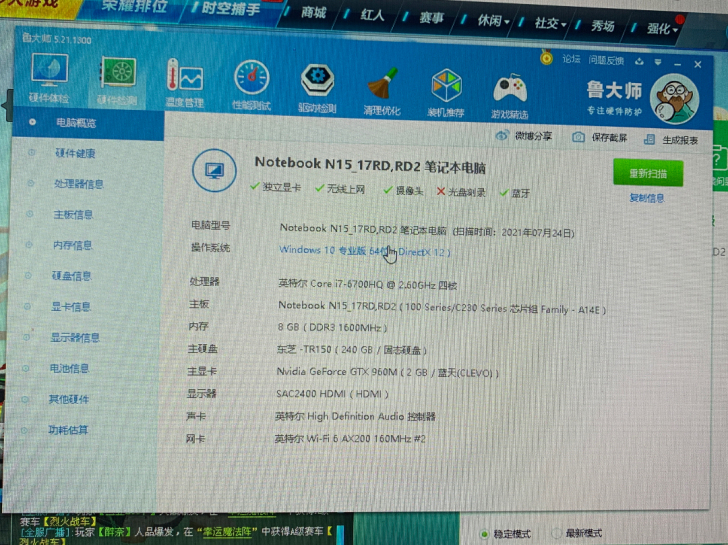Image resolution: width=728 pixels, height=545 pixels.
Task: Click the skin/theme icon in title bar
Action: [x=639, y=62]
